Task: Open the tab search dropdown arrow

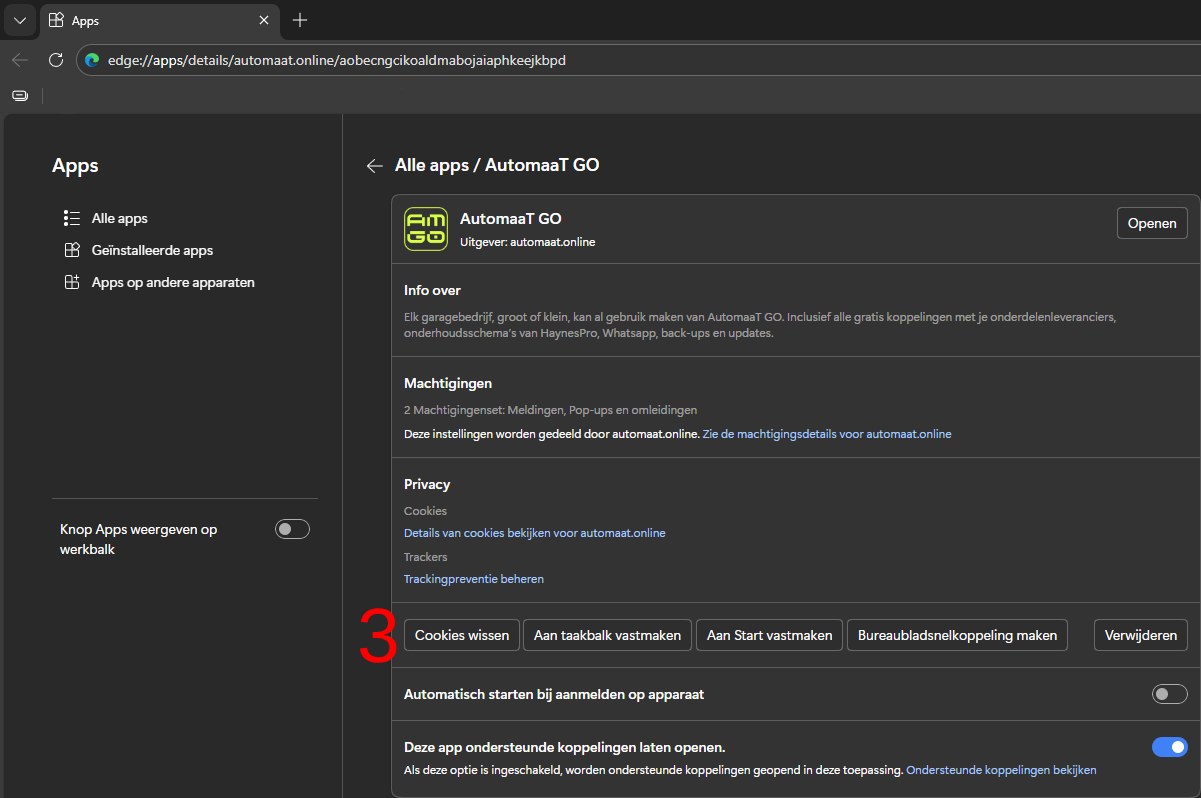Action: 19,20
